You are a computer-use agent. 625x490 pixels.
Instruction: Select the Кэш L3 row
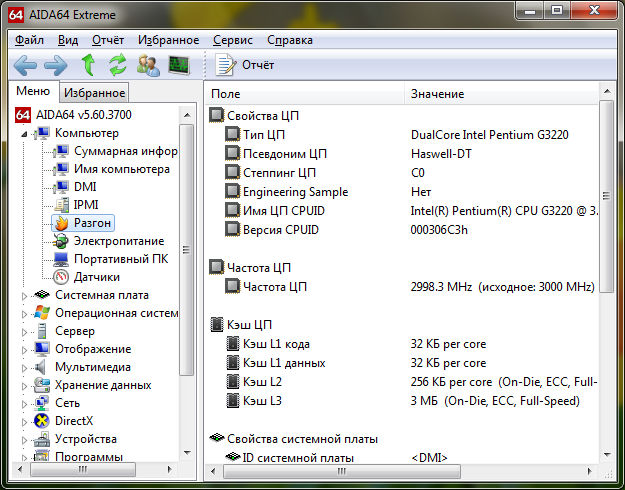click(403, 401)
